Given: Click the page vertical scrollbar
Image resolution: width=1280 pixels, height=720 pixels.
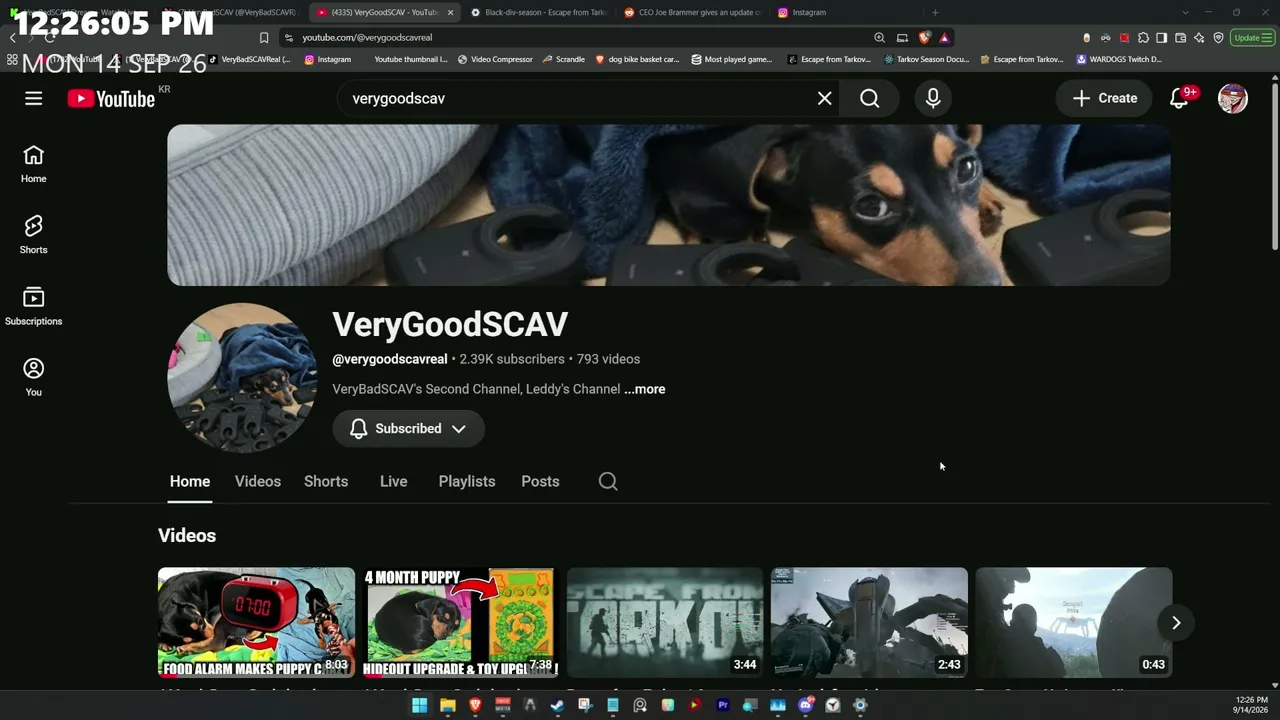Looking at the screenshot, I should click(1274, 165).
